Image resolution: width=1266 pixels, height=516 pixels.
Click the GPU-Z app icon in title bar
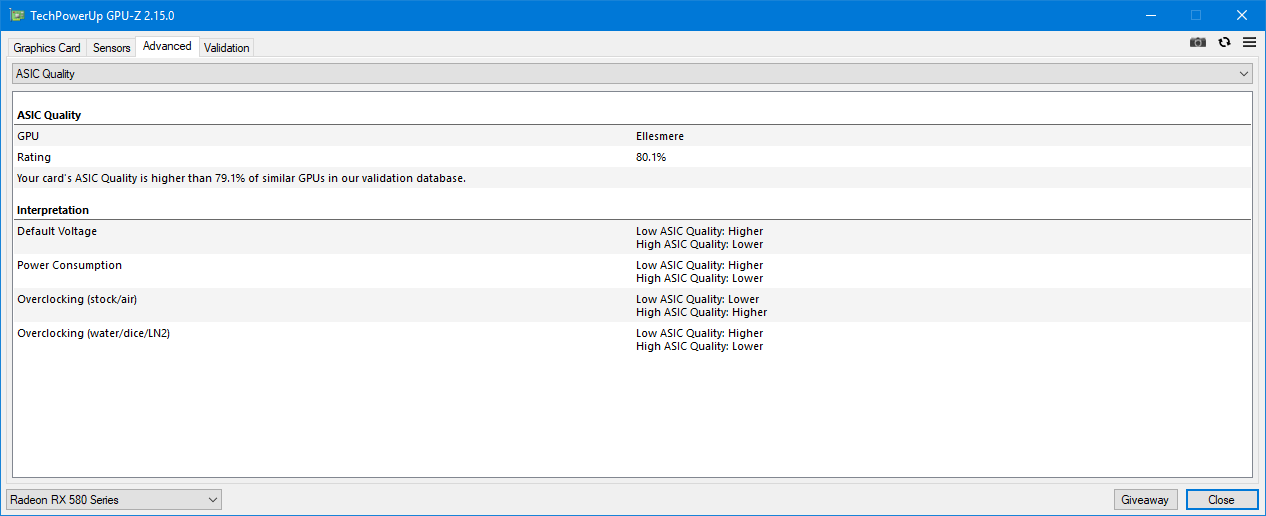[x=17, y=16]
